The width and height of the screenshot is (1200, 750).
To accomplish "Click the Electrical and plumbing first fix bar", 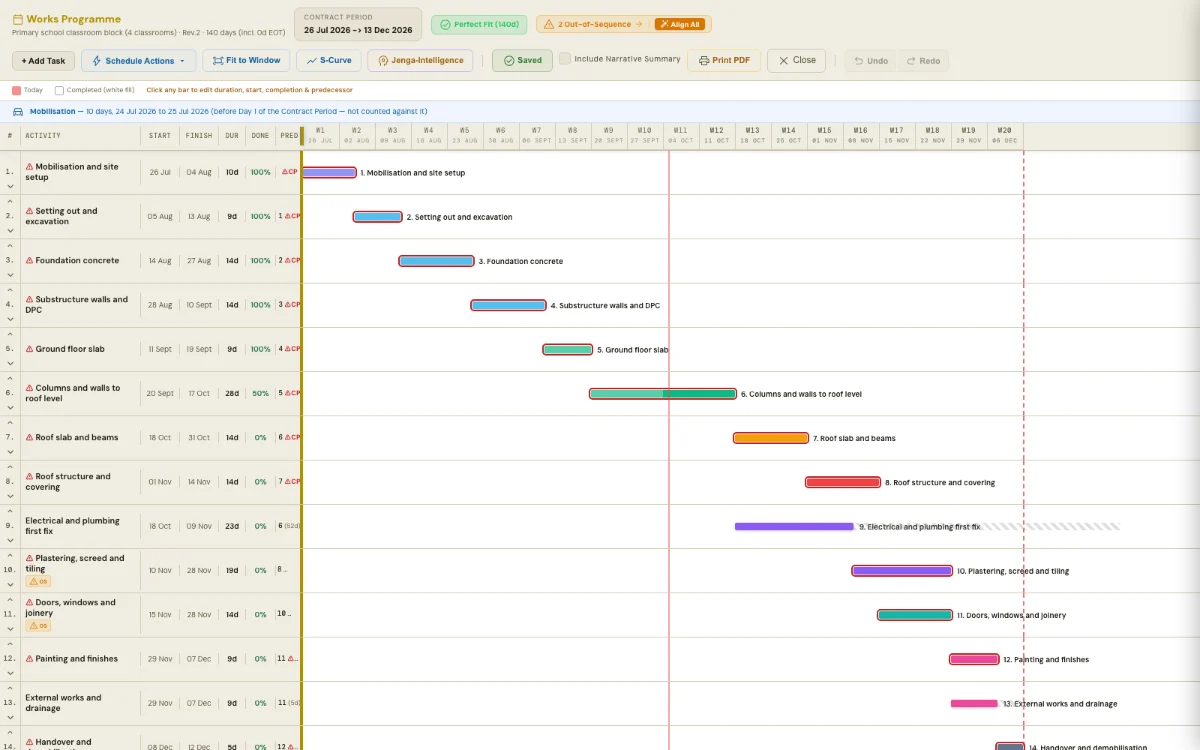I will pyautogui.click(x=794, y=526).
